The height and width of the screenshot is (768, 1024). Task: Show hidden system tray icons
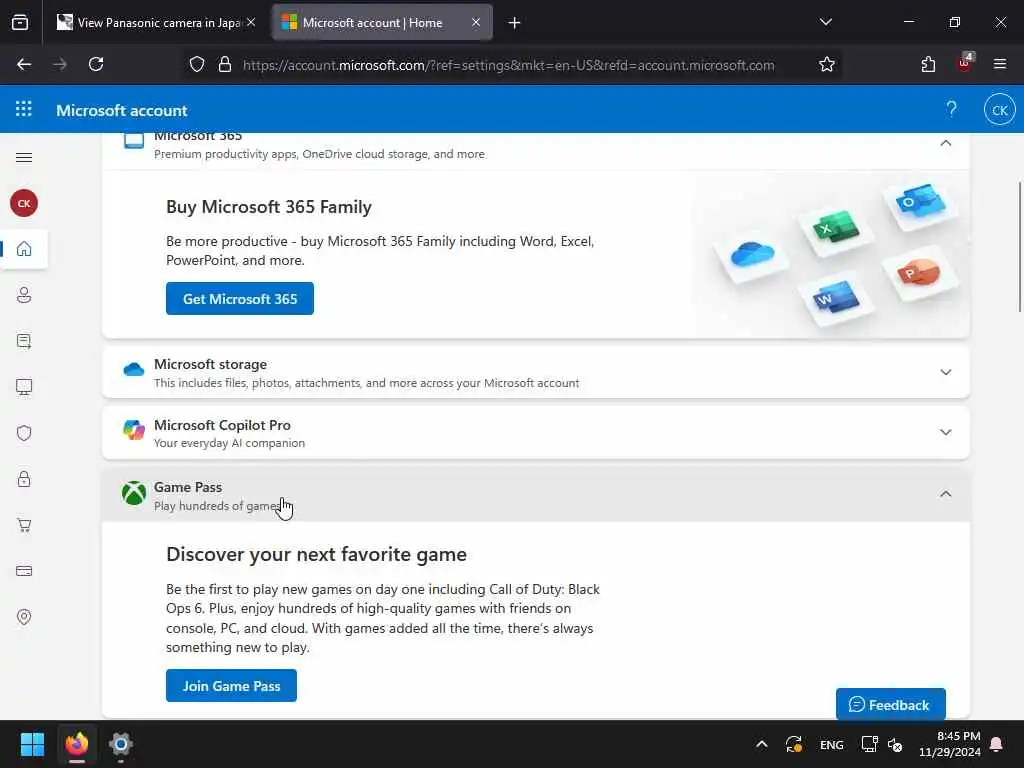click(761, 744)
